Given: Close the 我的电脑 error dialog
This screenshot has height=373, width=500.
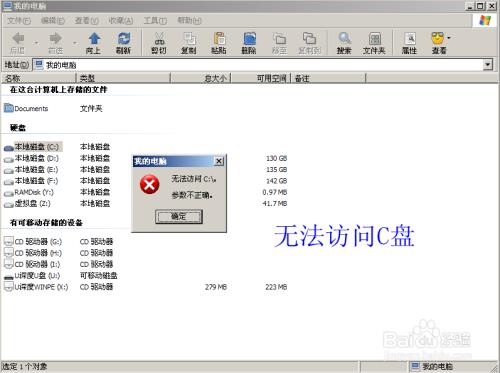Looking at the screenshot, I should click(219, 162).
